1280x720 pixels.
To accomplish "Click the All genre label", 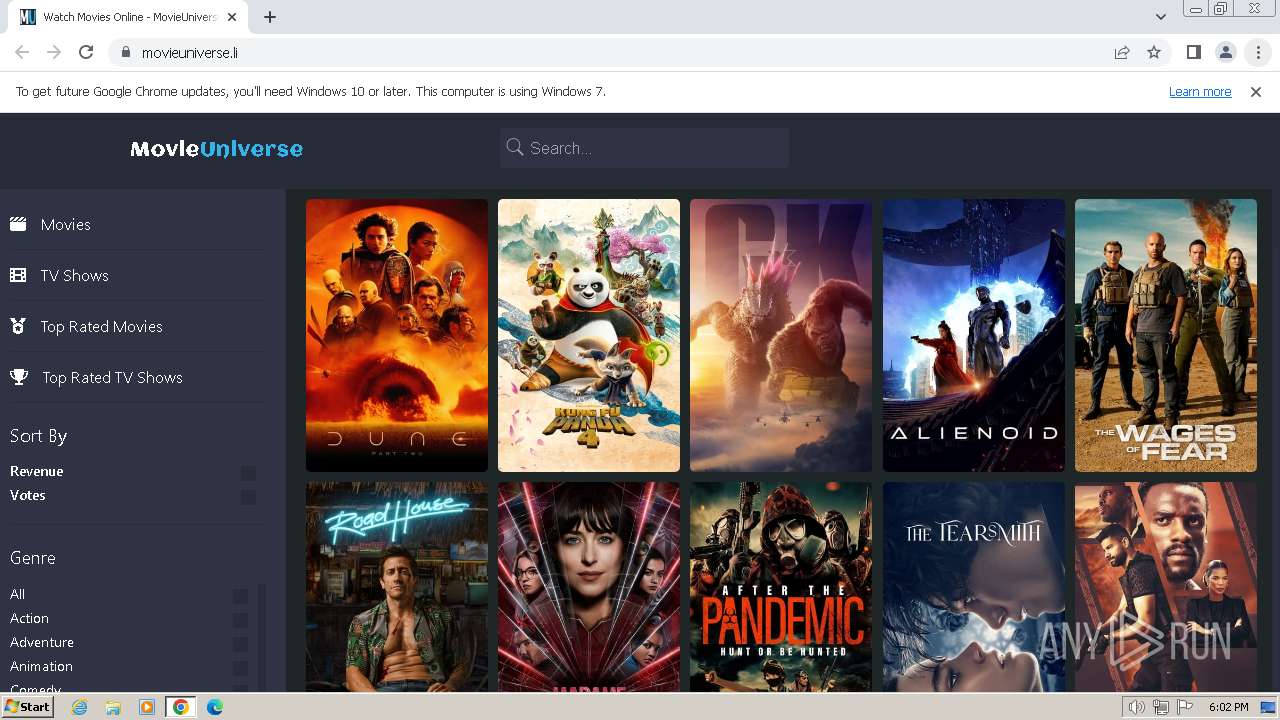I will point(17,594).
